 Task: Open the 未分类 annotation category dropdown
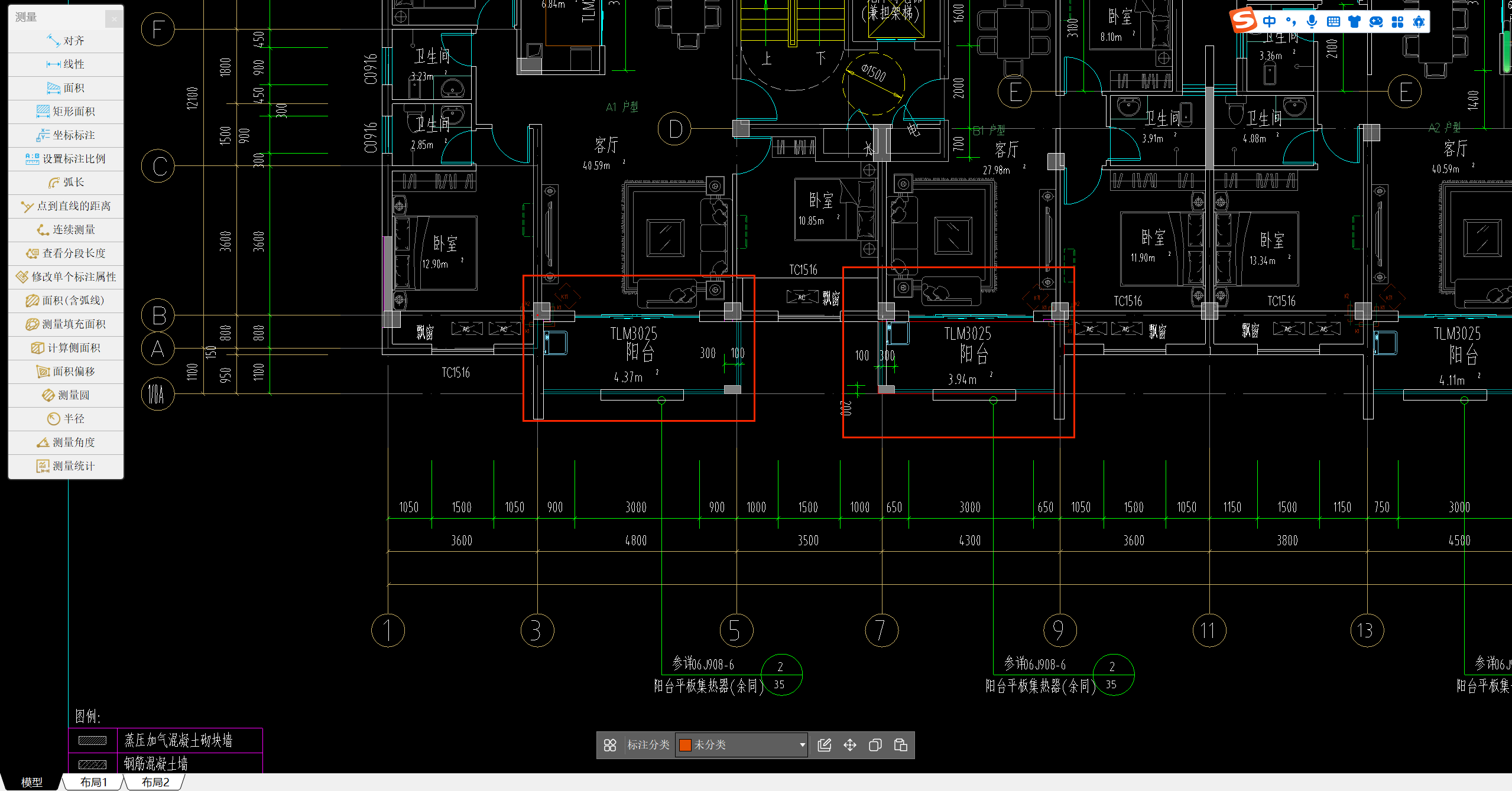click(741, 745)
